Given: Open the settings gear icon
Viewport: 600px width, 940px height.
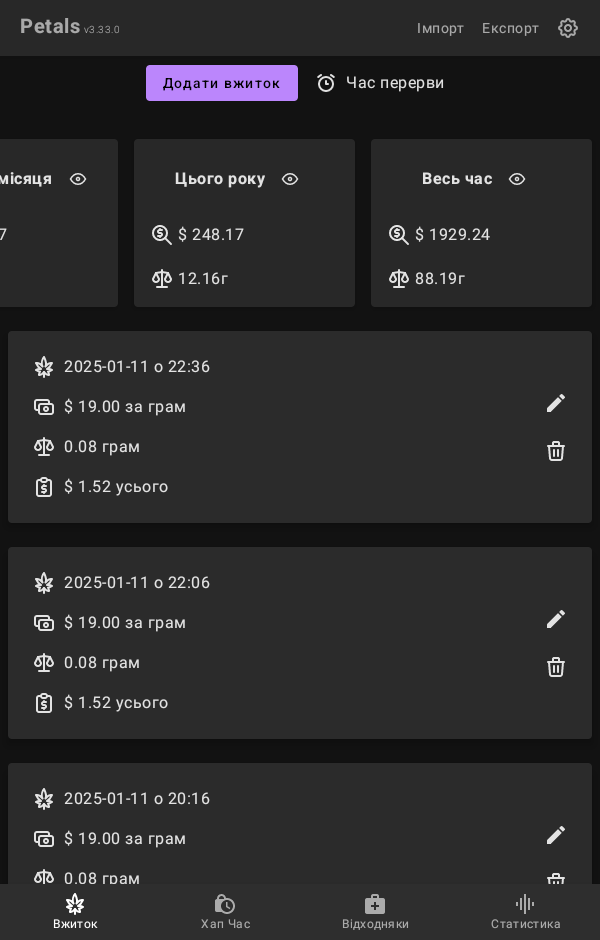Looking at the screenshot, I should [568, 28].
